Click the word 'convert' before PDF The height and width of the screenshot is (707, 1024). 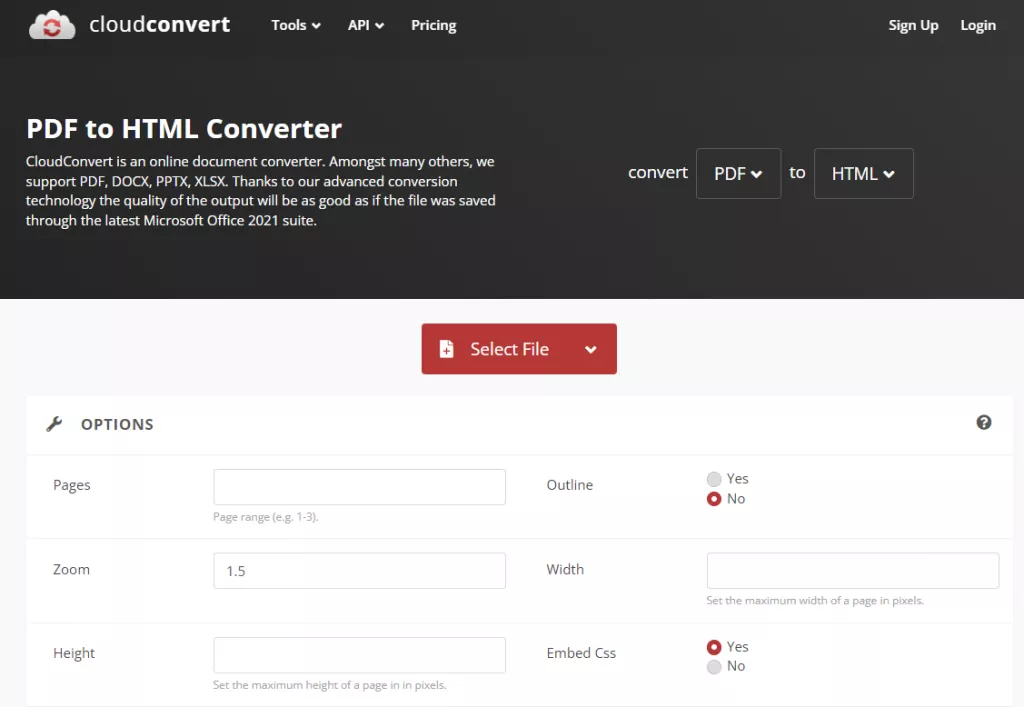[658, 172]
